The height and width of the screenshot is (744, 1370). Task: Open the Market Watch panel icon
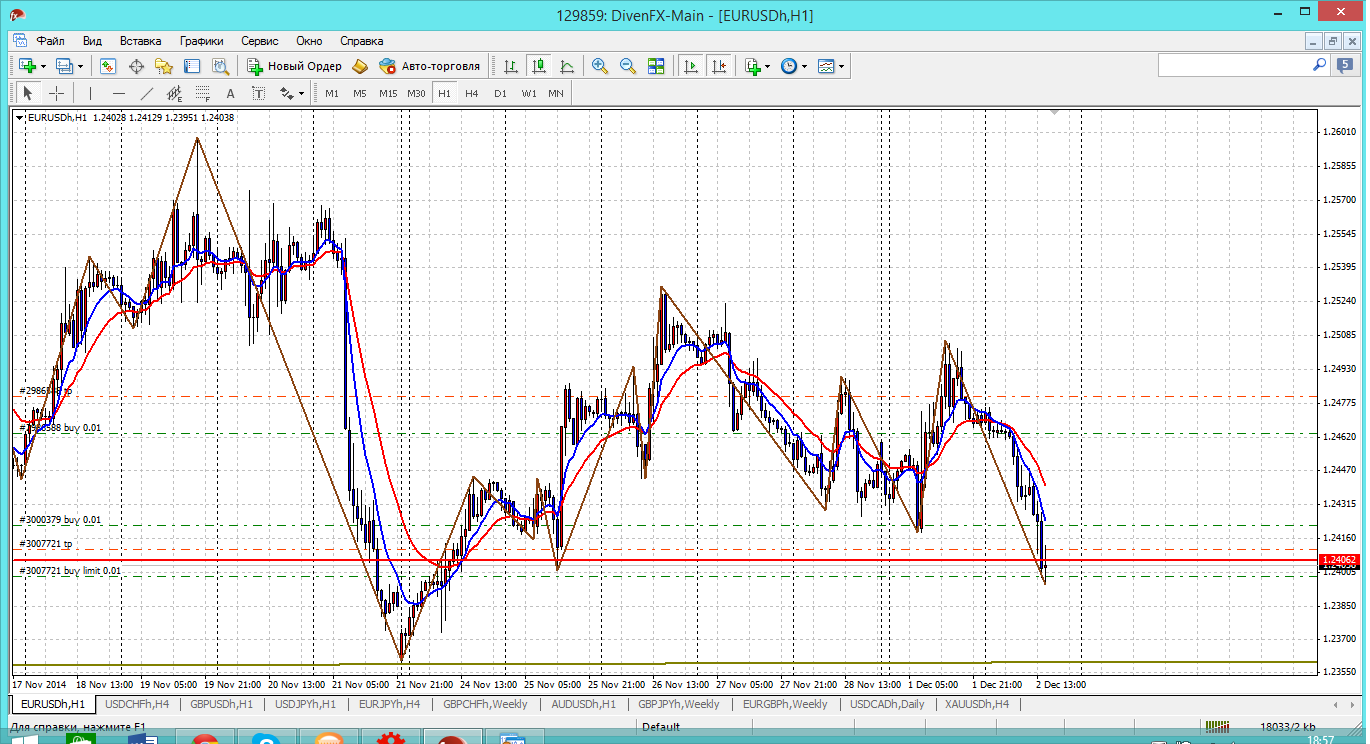click(108, 66)
